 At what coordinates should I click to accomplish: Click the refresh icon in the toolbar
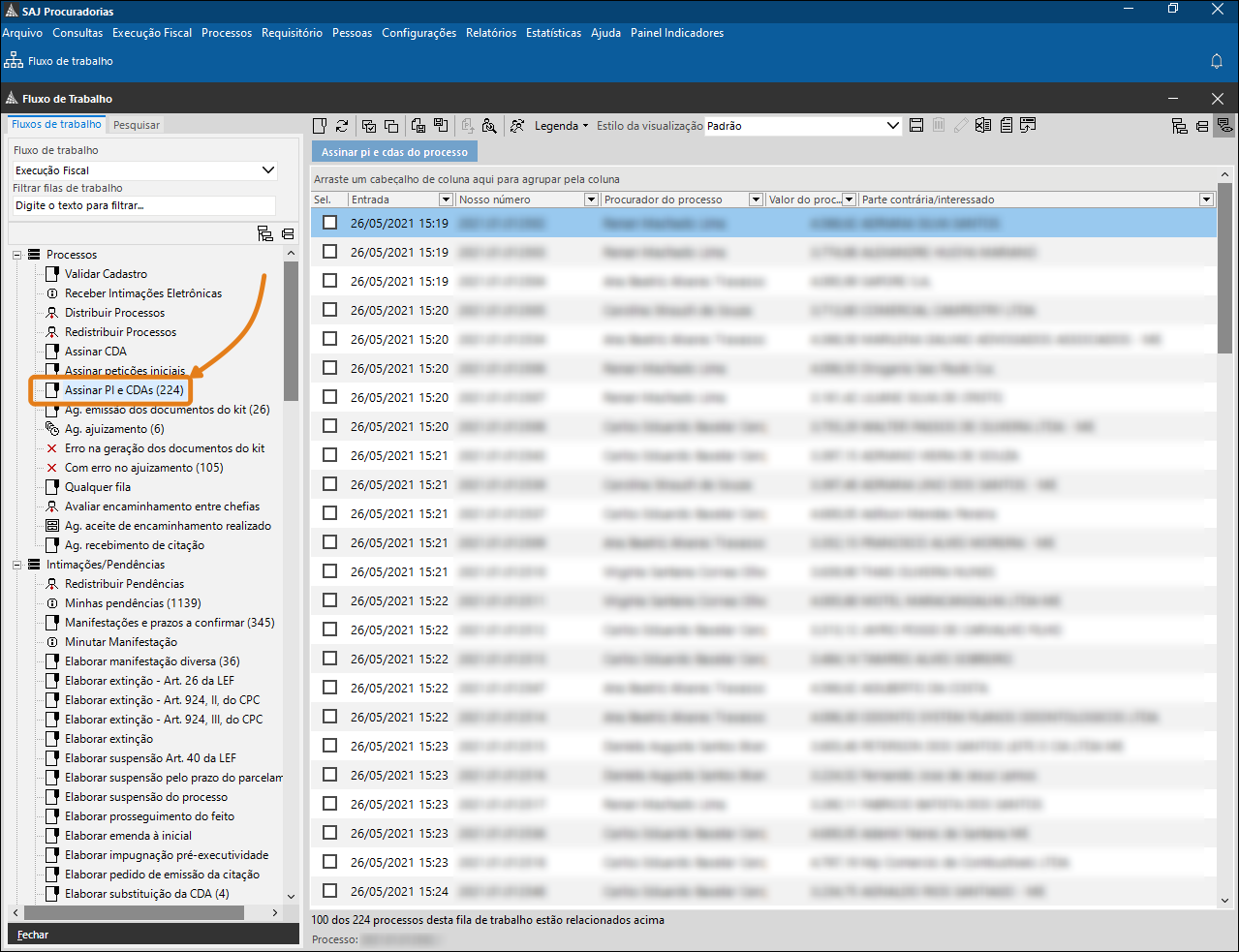342,126
